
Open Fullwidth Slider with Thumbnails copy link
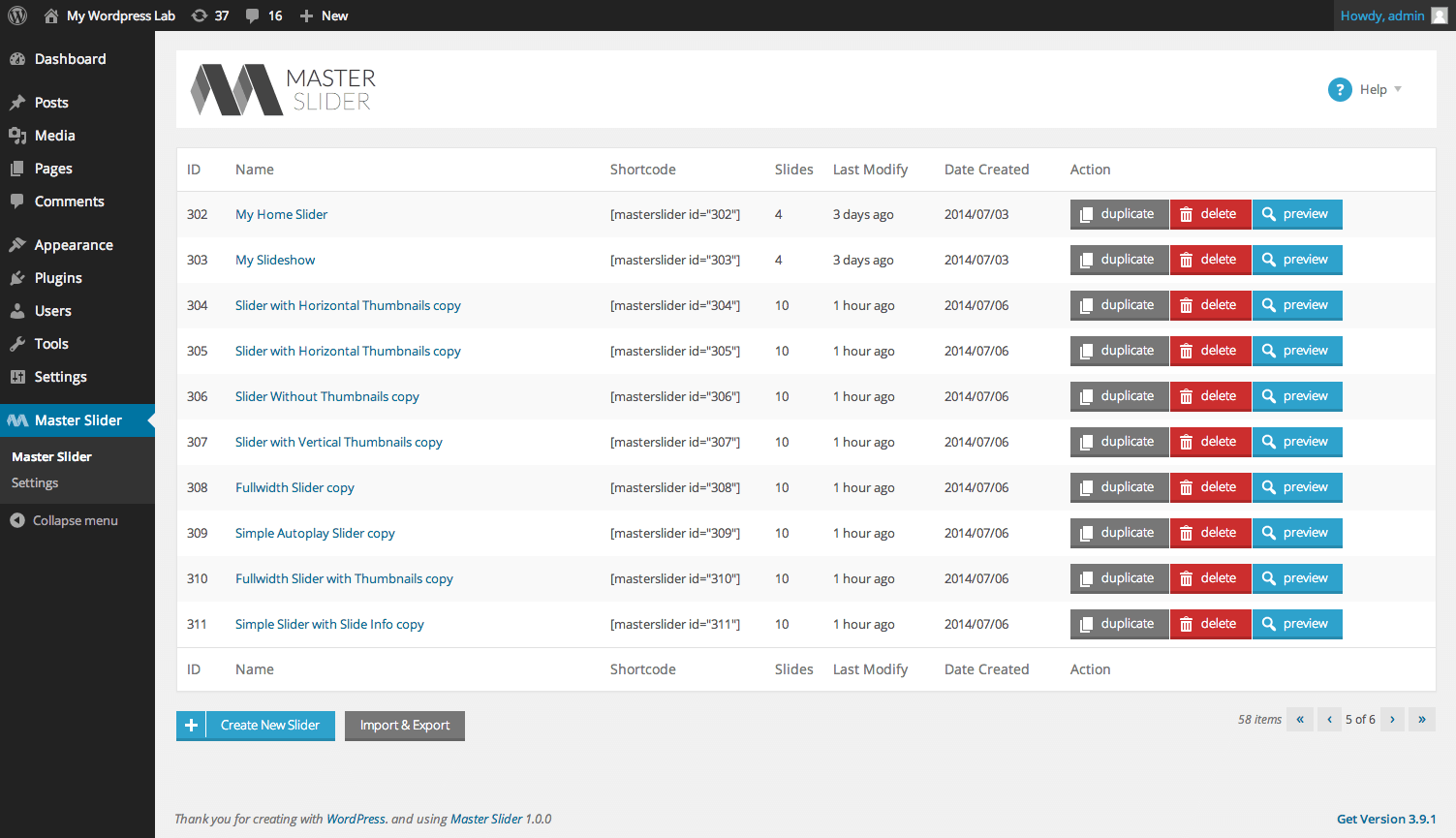pyautogui.click(x=344, y=578)
